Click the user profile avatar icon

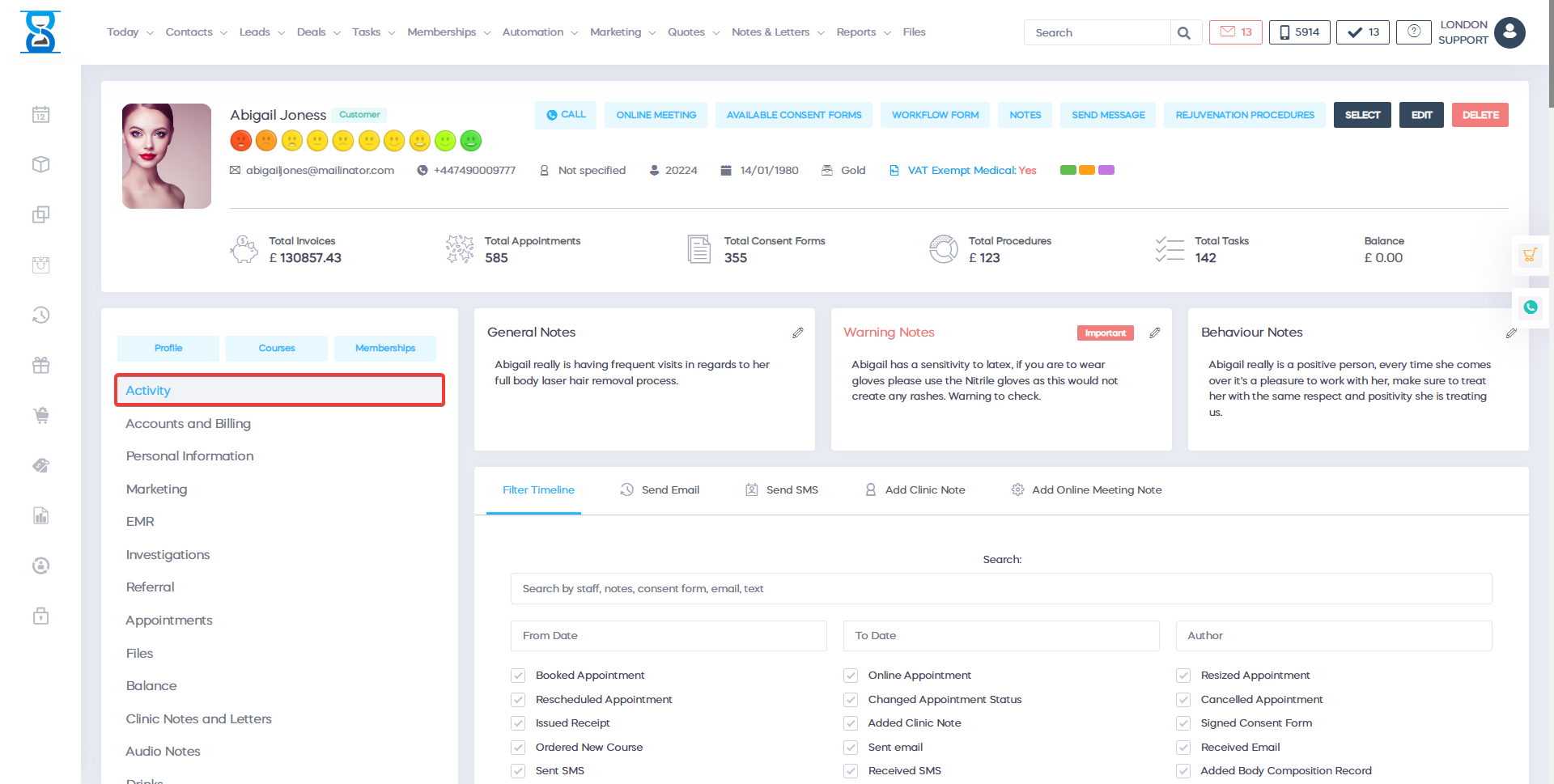click(1509, 32)
